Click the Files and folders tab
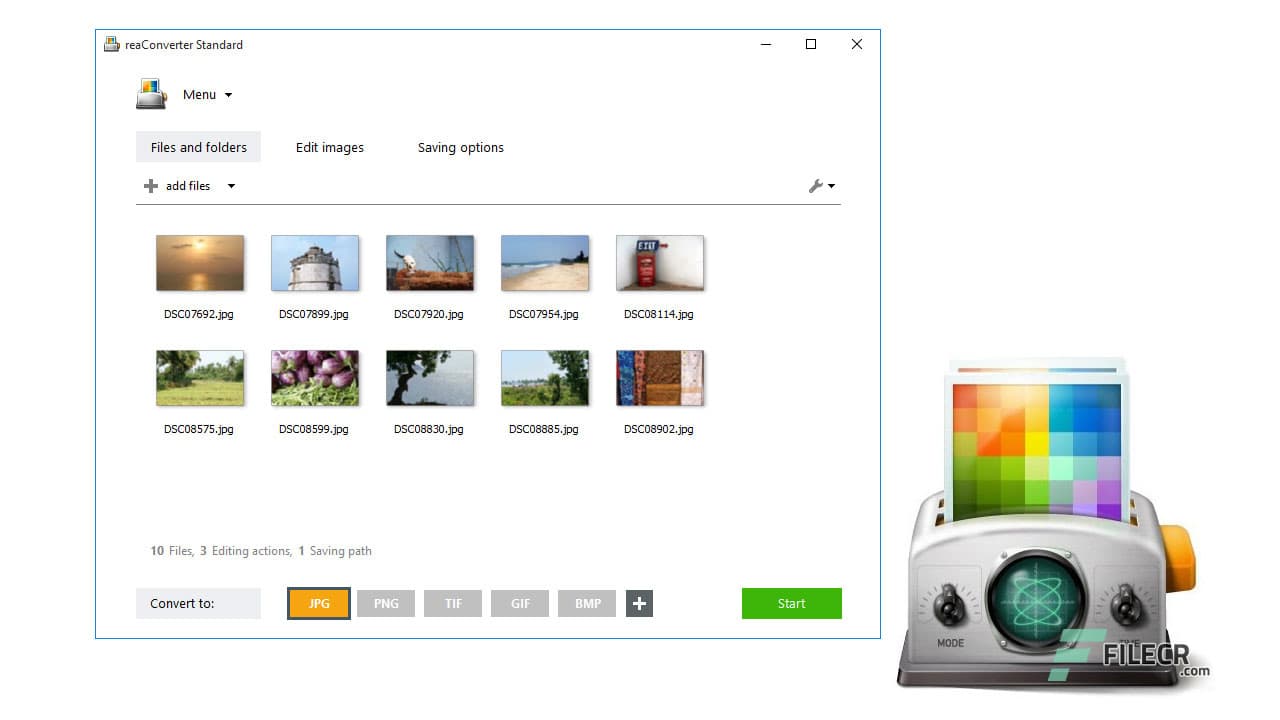 click(197, 147)
